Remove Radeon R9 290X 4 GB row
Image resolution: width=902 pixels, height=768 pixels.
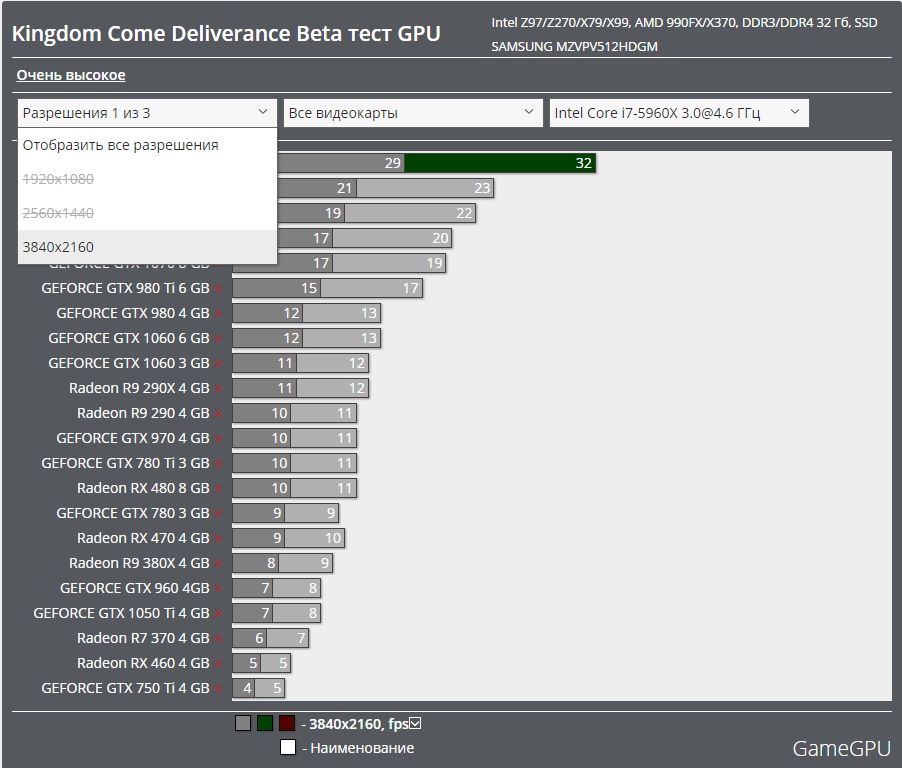219,389
